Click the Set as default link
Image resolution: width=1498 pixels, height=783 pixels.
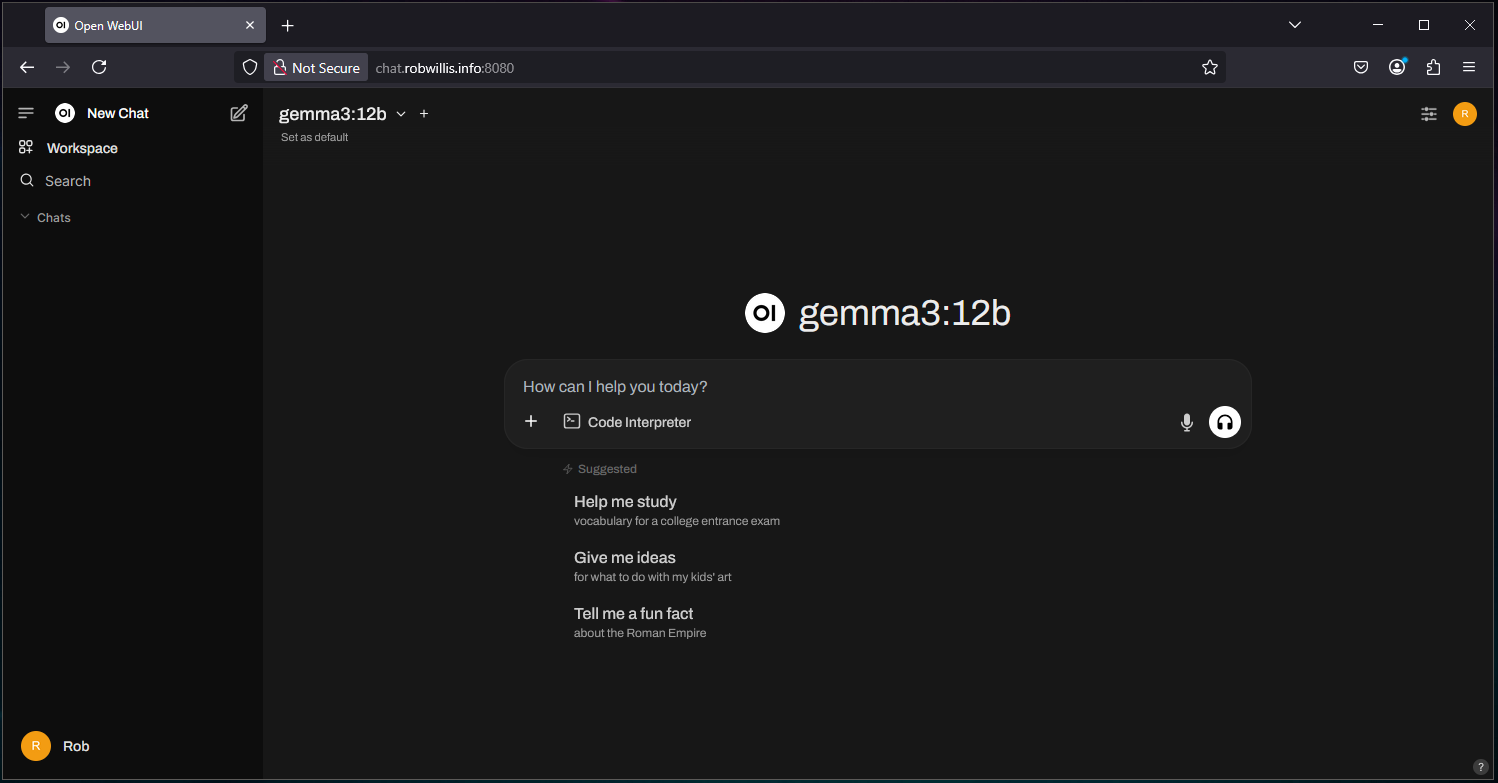[x=314, y=137]
